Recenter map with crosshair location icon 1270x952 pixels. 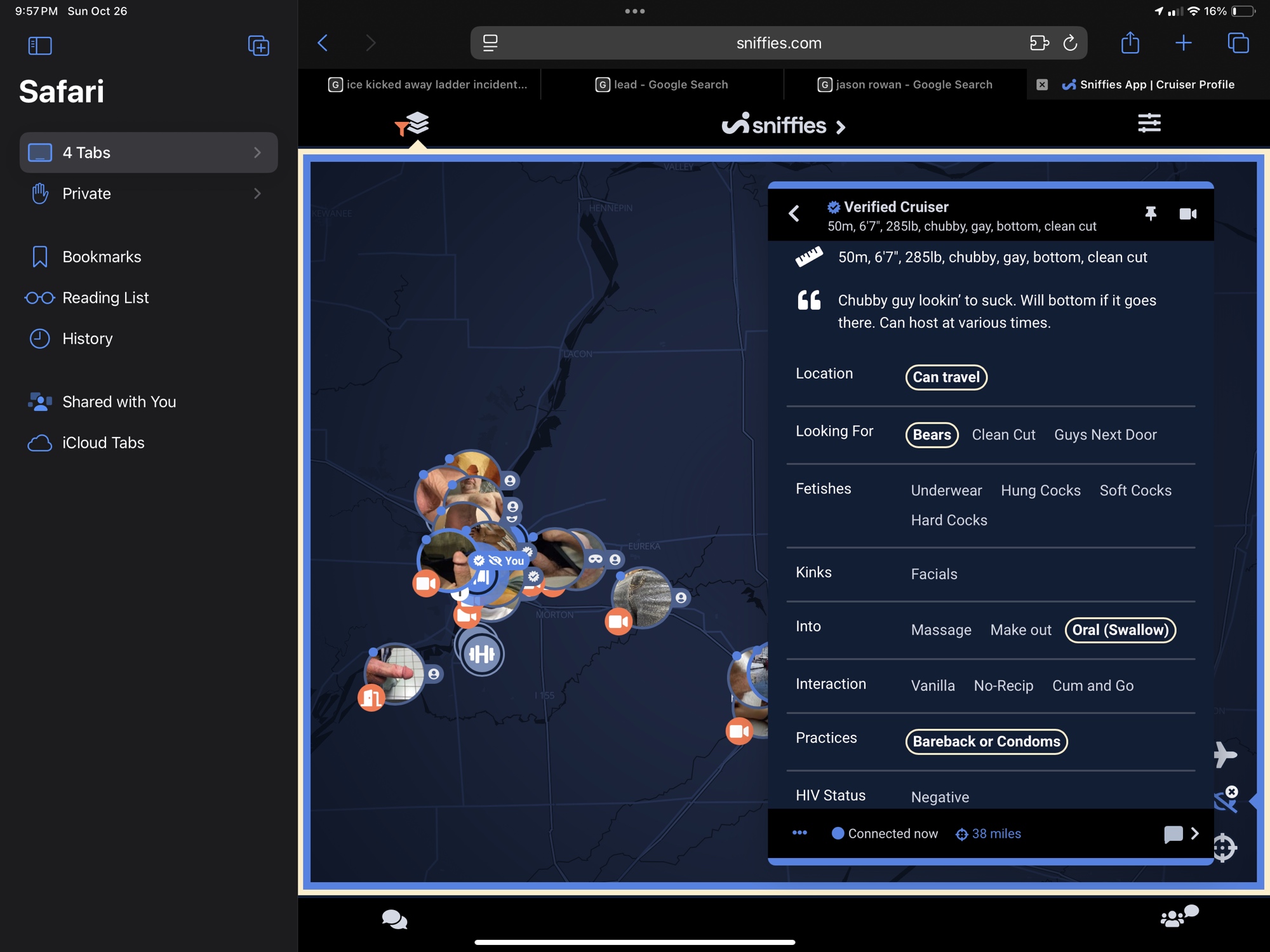1224,847
